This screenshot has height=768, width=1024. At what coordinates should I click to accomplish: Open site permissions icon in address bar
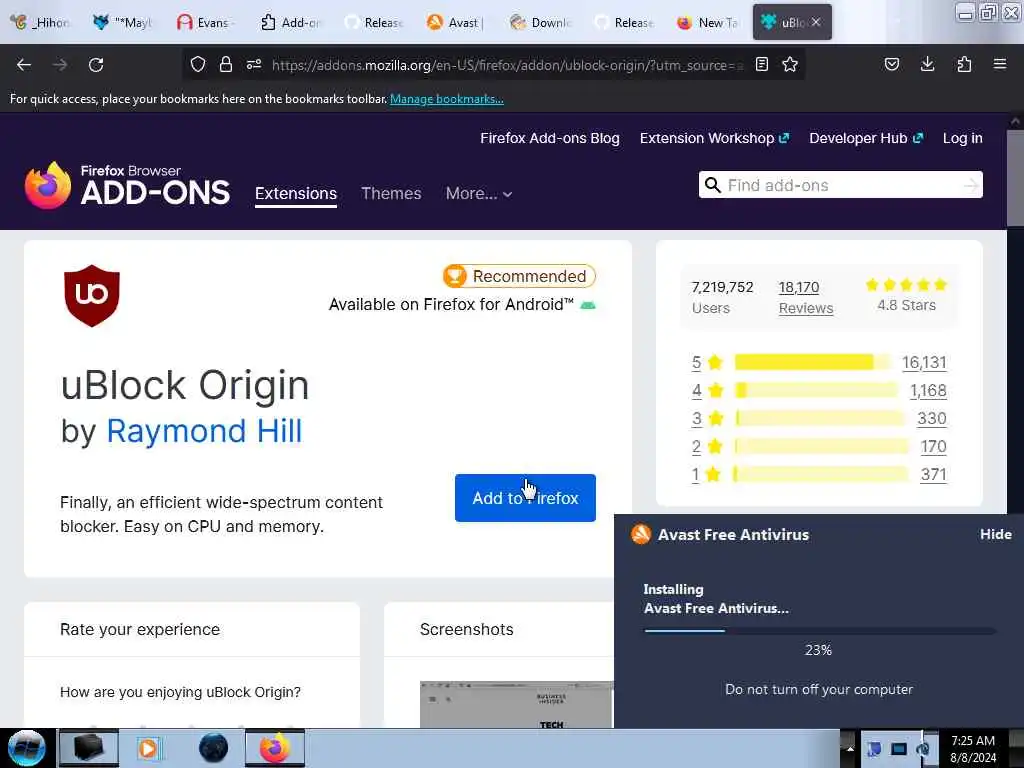(254, 64)
